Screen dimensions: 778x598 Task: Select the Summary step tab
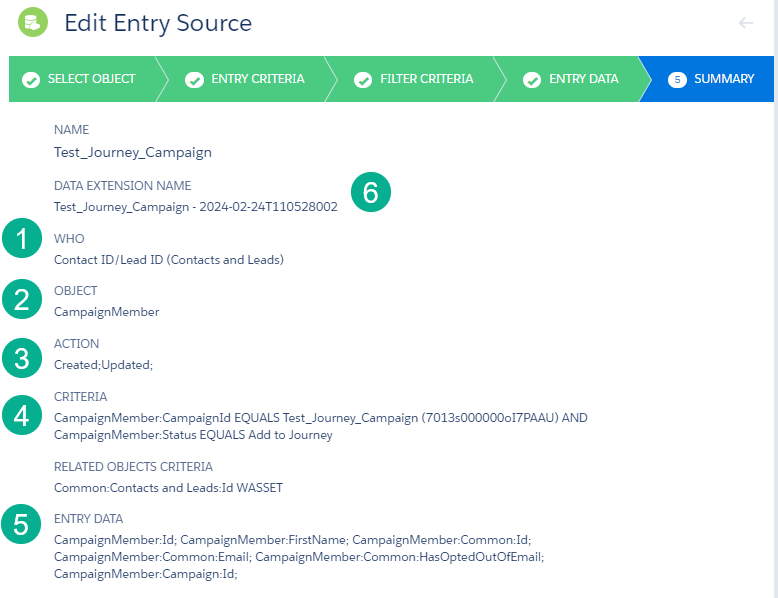(x=723, y=79)
